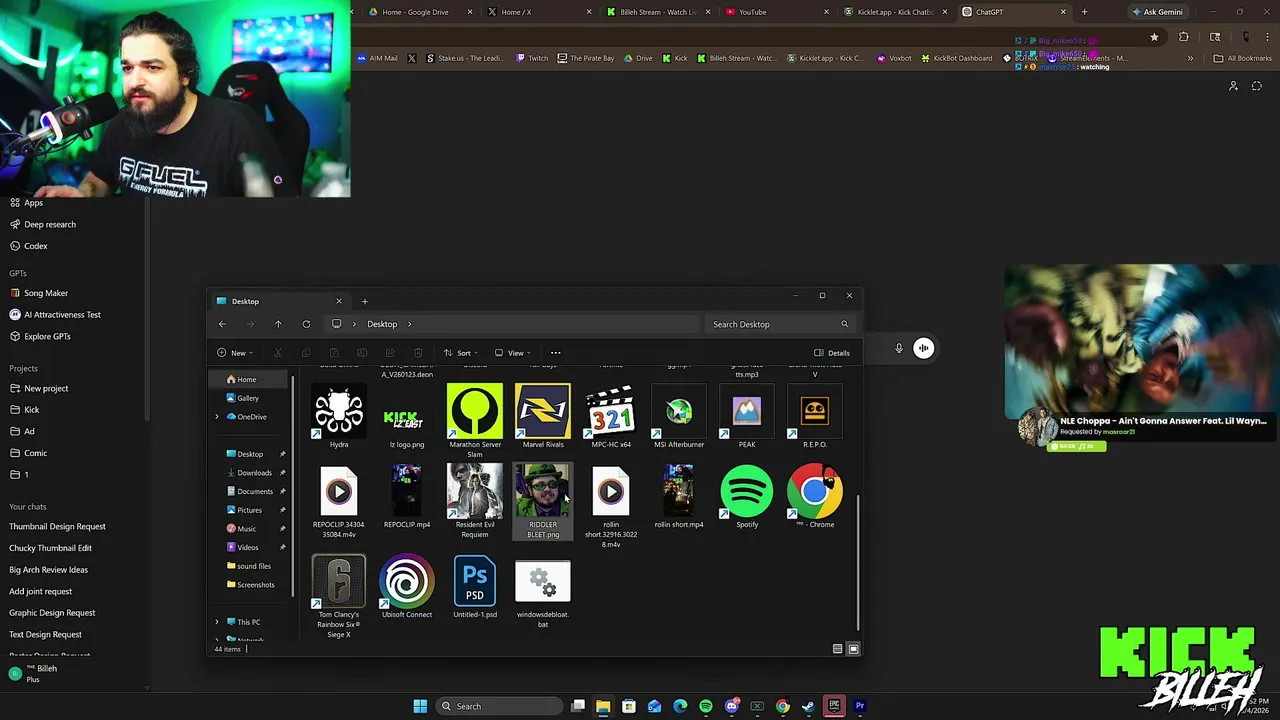Select the PEAK game shortcut
Viewport: 1280px width, 720px height.
747,418
